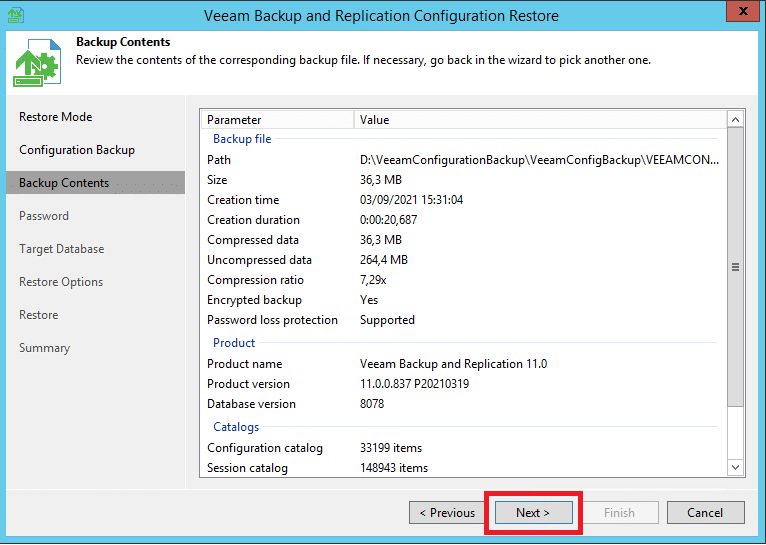
Task: Select the Password loss protection parameter
Action: pyautogui.click(x=273, y=320)
